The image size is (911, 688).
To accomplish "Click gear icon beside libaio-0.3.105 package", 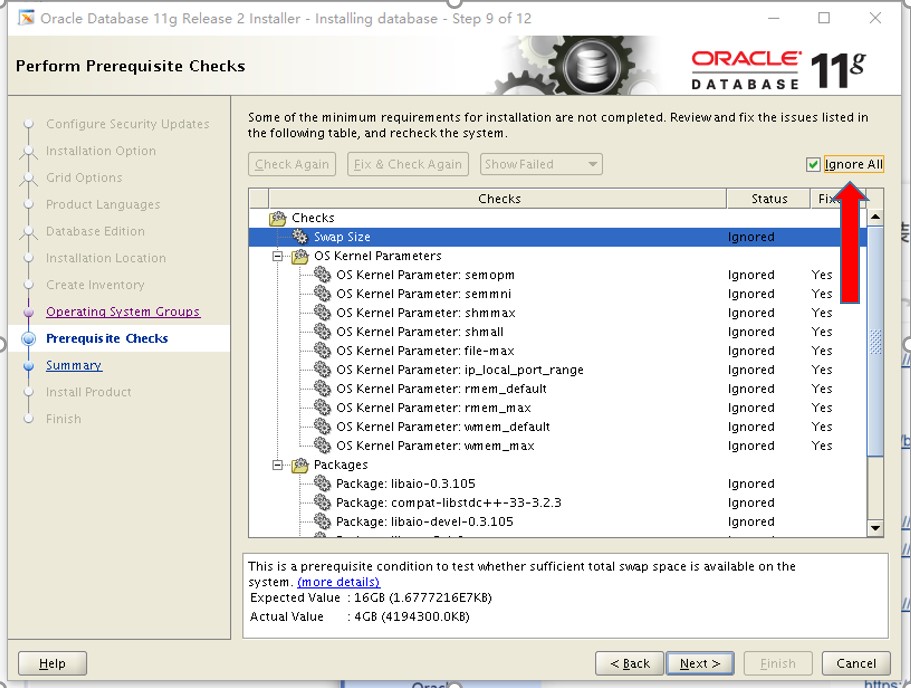I will tap(322, 483).
